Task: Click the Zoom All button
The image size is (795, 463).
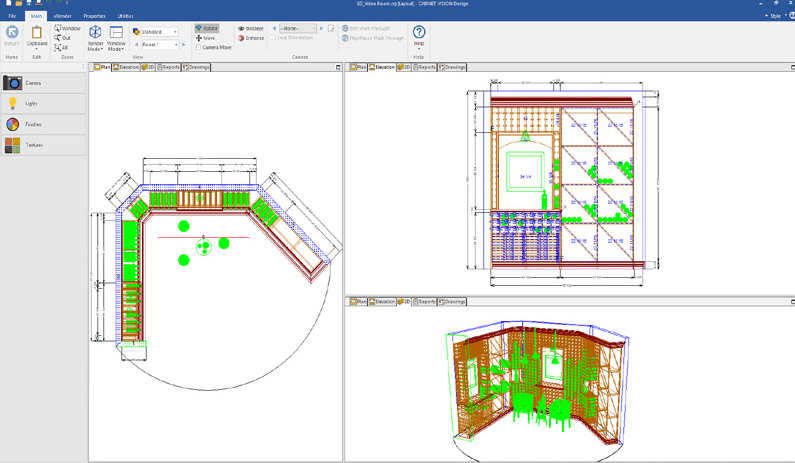Action: click(62, 47)
